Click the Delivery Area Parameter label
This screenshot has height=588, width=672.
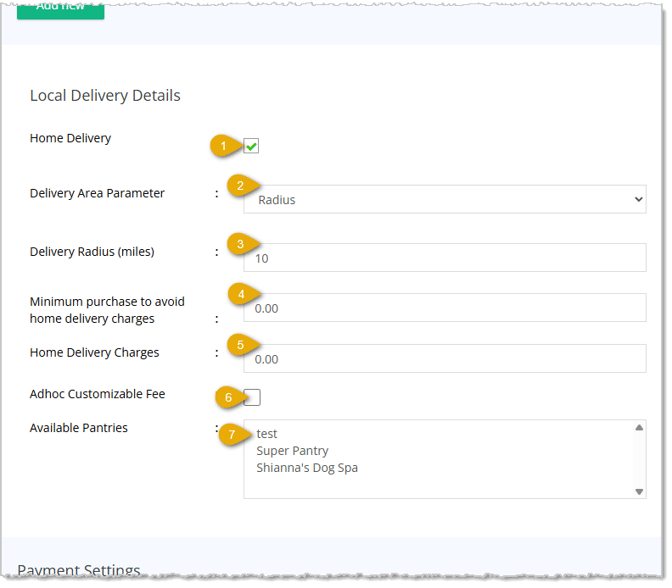[x=97, y=193]
